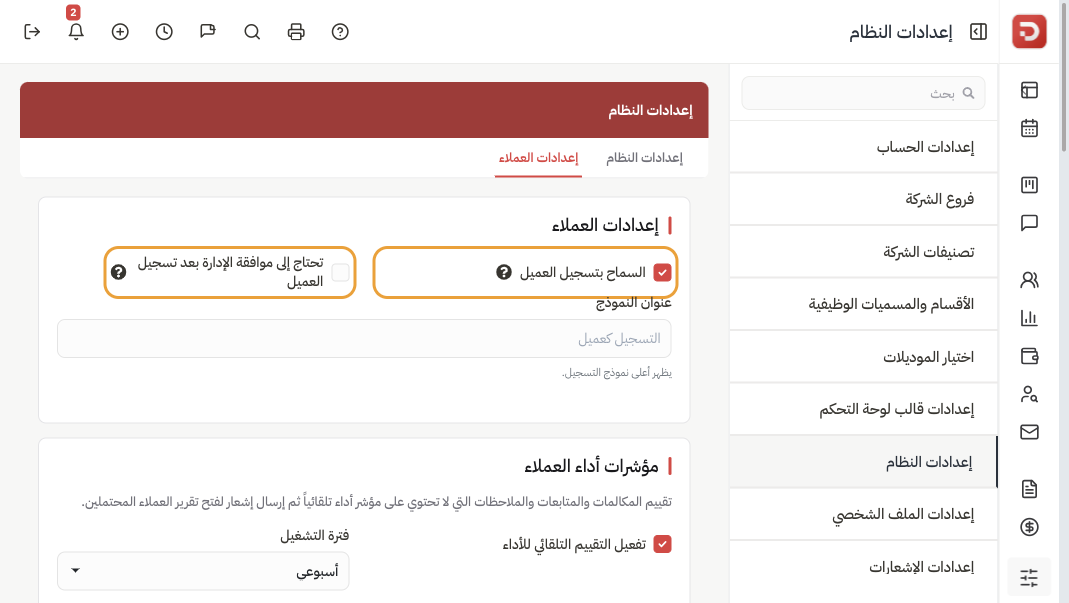Uncheck السماح بتسجيل العميل checkbox
1069x603 pixels.
pyautogui.click(x=662, y=273)
